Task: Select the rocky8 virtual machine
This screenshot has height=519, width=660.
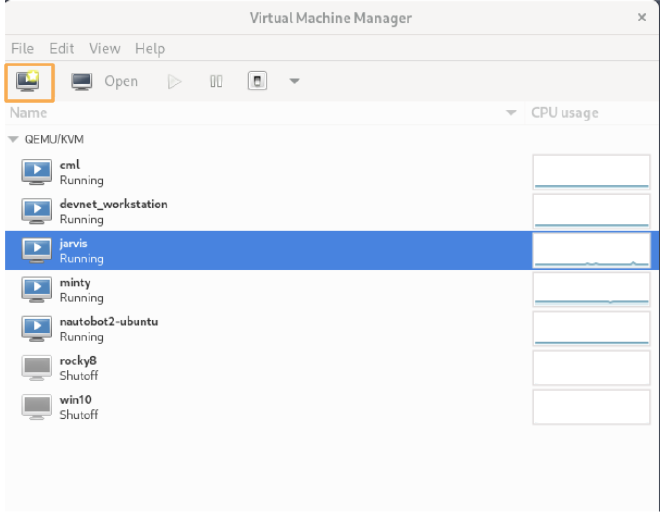Action: pos(330,368)
